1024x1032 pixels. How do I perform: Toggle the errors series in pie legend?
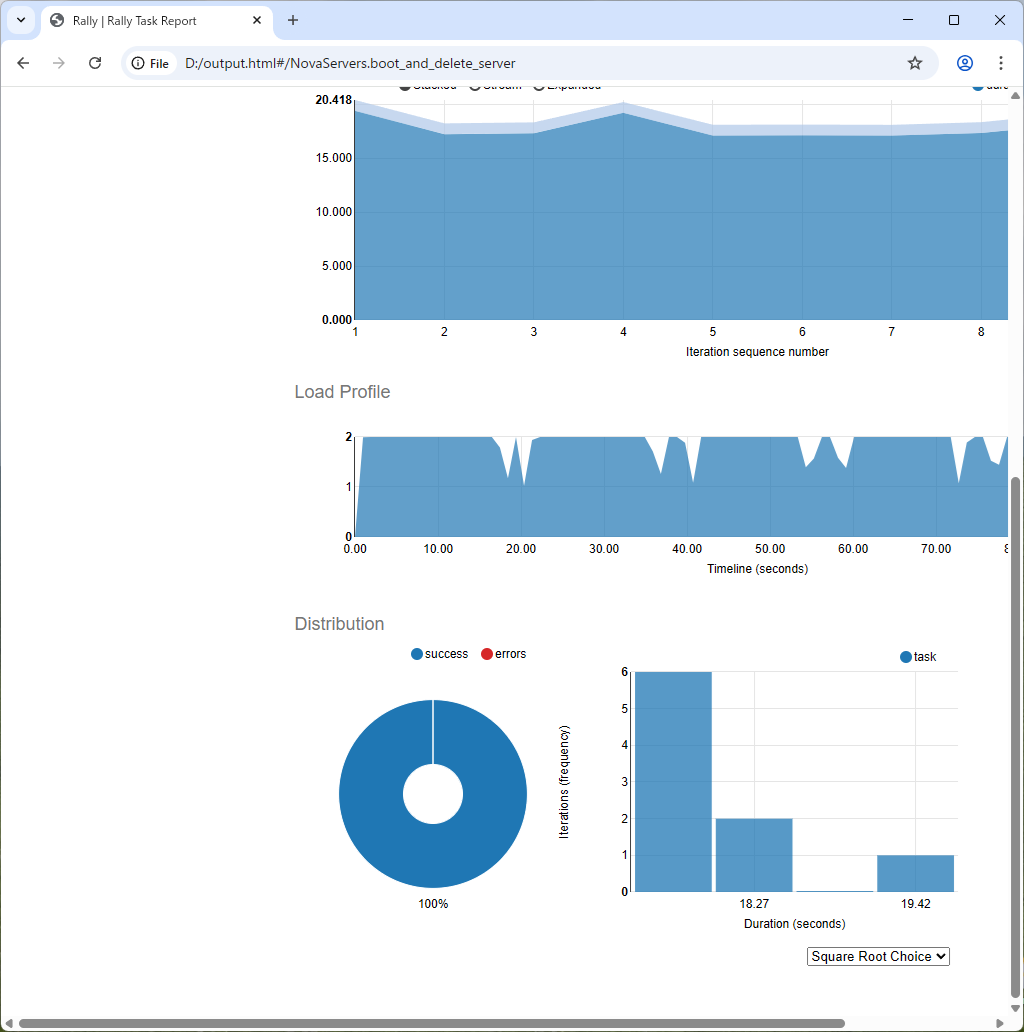click(x=503, y=654)
